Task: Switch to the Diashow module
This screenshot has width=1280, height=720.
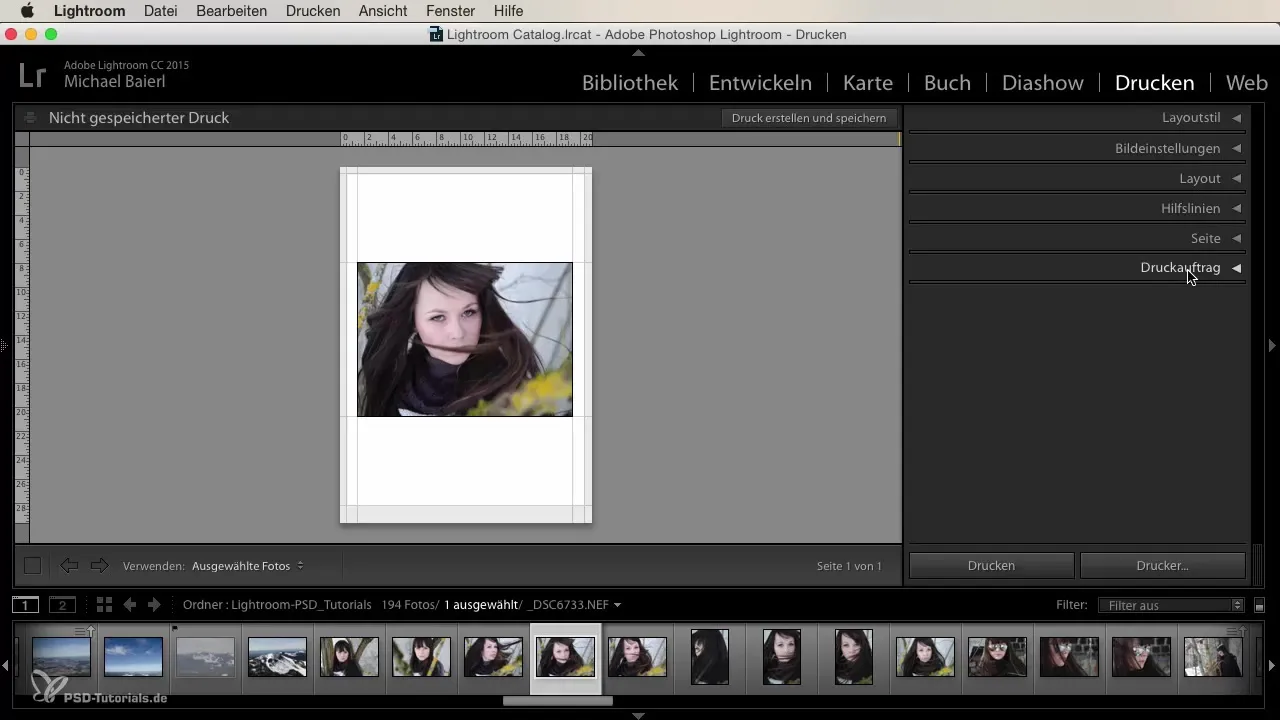Action: pyautogui.click(x=1043, y=83)
